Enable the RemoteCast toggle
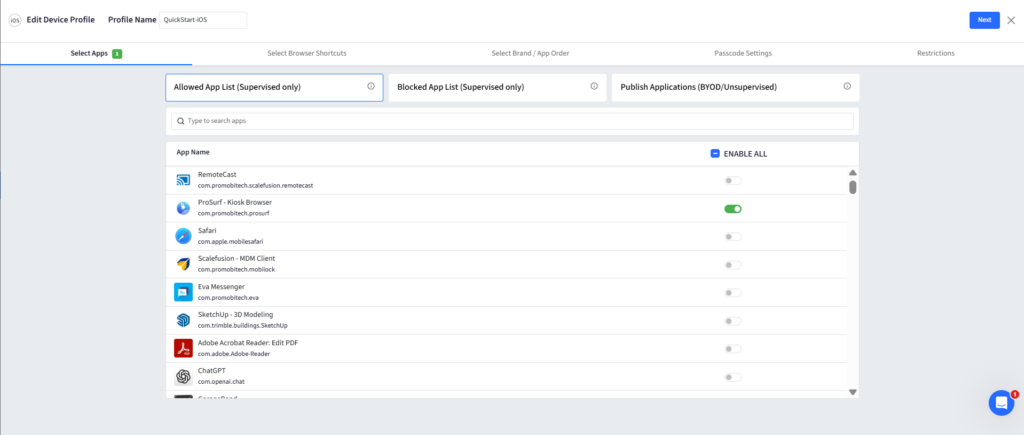The image size is (1024, 435). pos(733,180)
